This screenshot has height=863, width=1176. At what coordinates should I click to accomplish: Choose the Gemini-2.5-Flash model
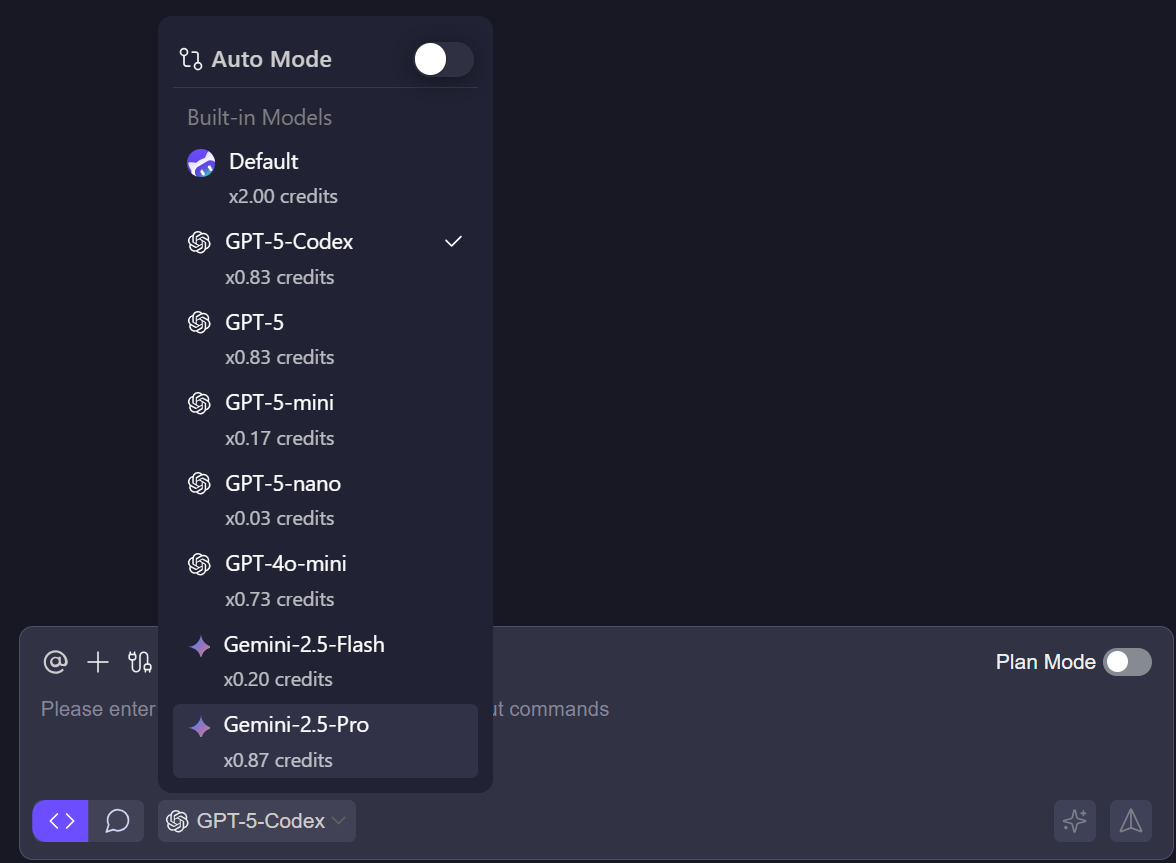click(325, 660)
